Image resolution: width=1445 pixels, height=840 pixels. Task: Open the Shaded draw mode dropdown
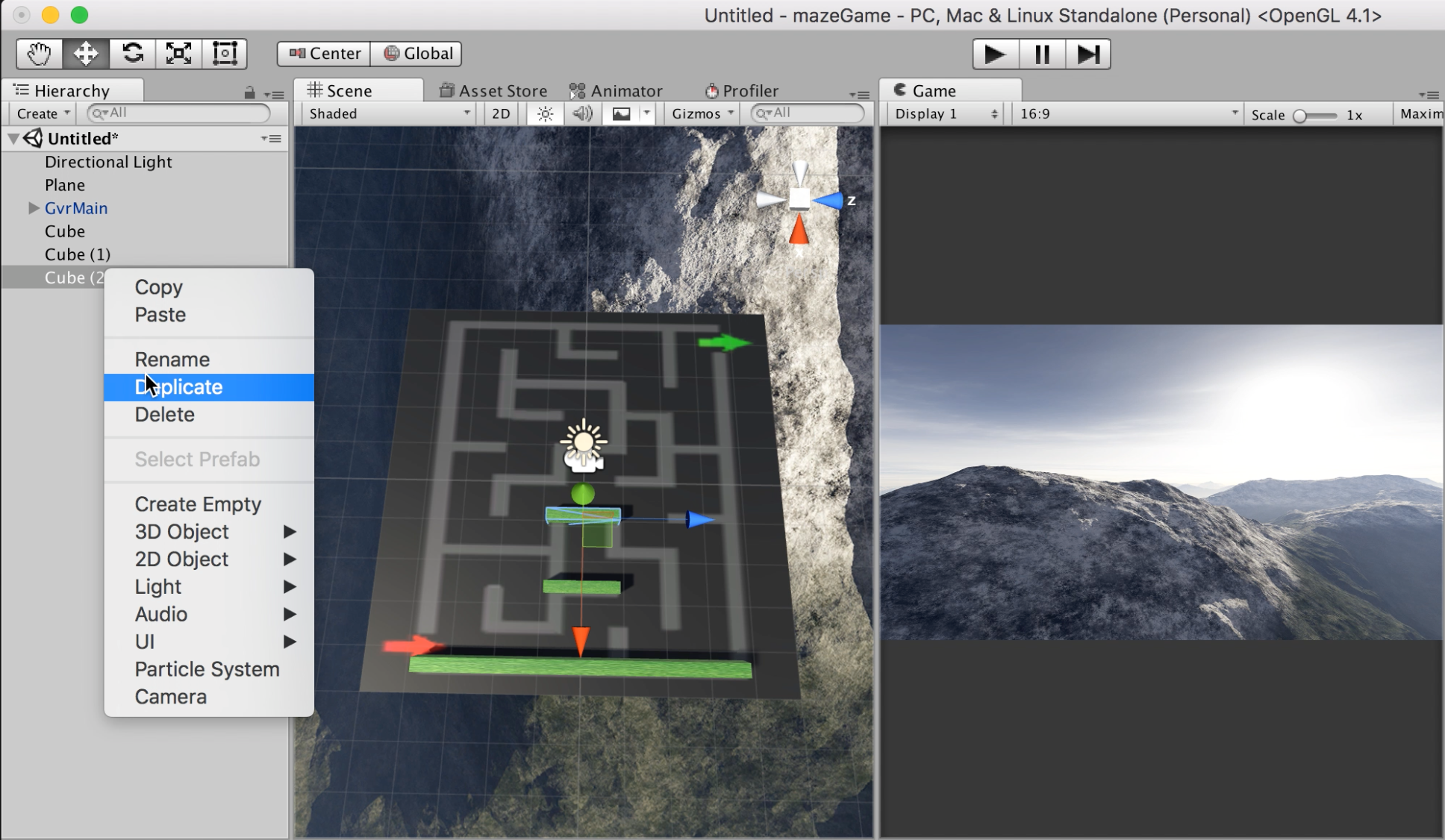pos(389,113)
